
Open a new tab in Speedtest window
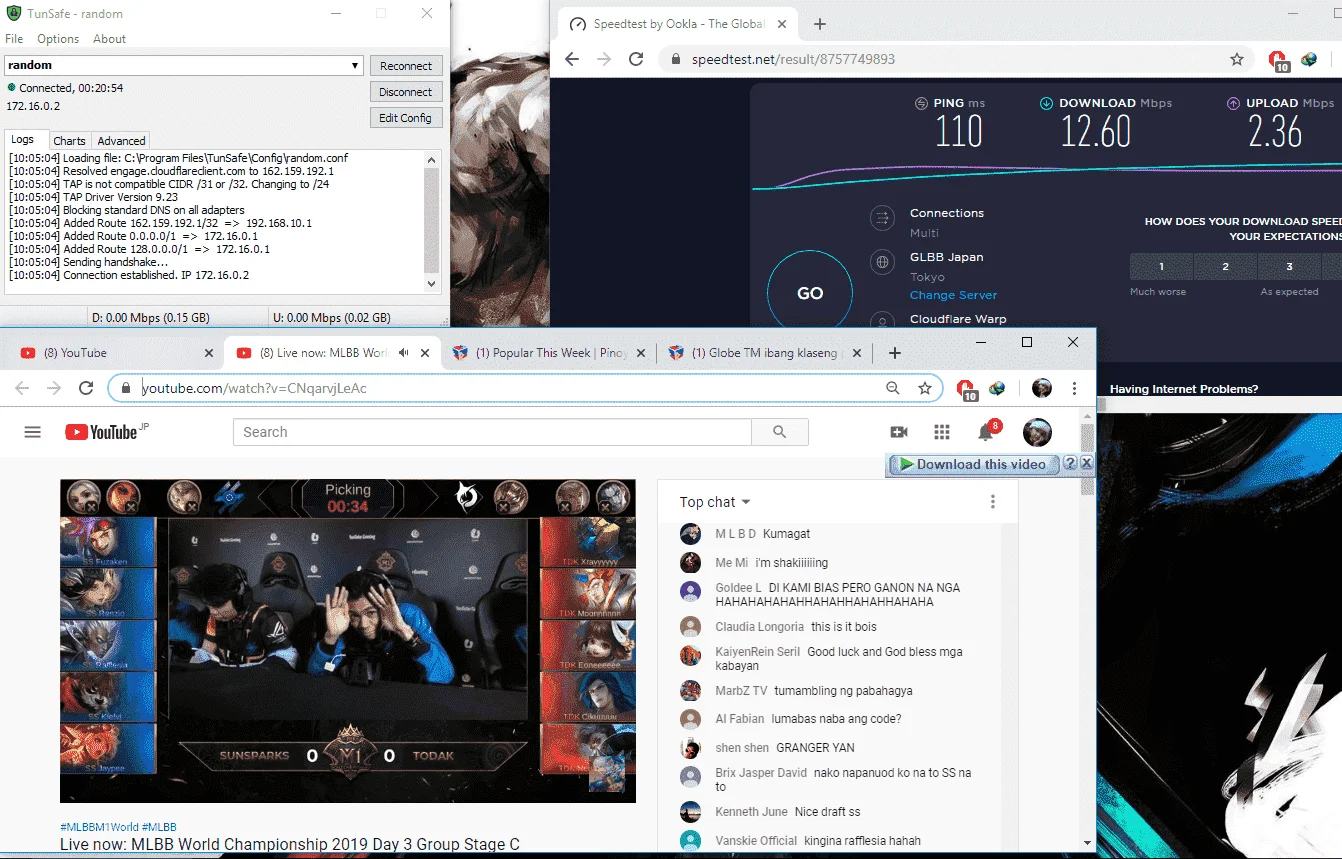[x=820, y=24]
